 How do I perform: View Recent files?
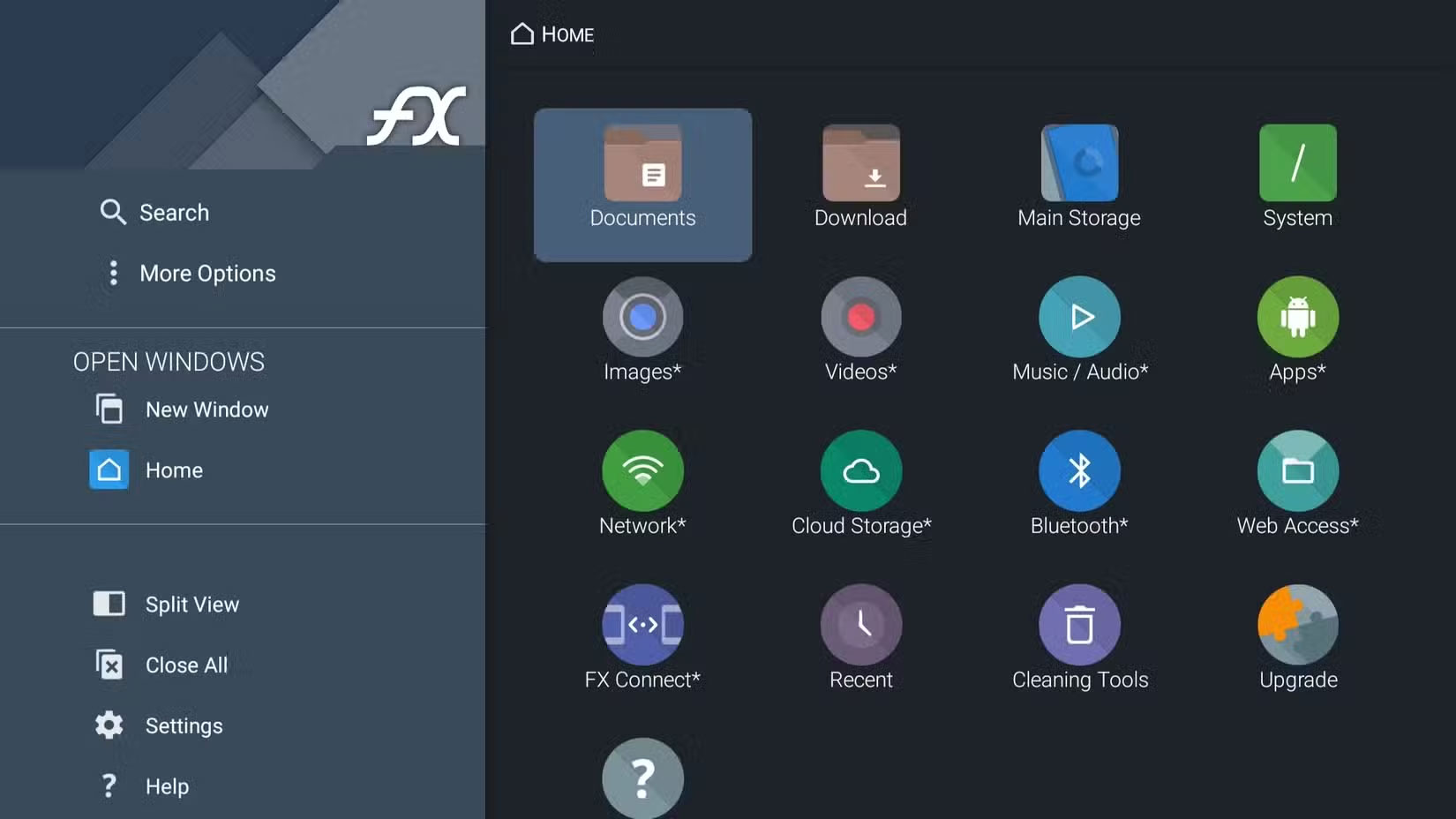click(x=860, y=635)
